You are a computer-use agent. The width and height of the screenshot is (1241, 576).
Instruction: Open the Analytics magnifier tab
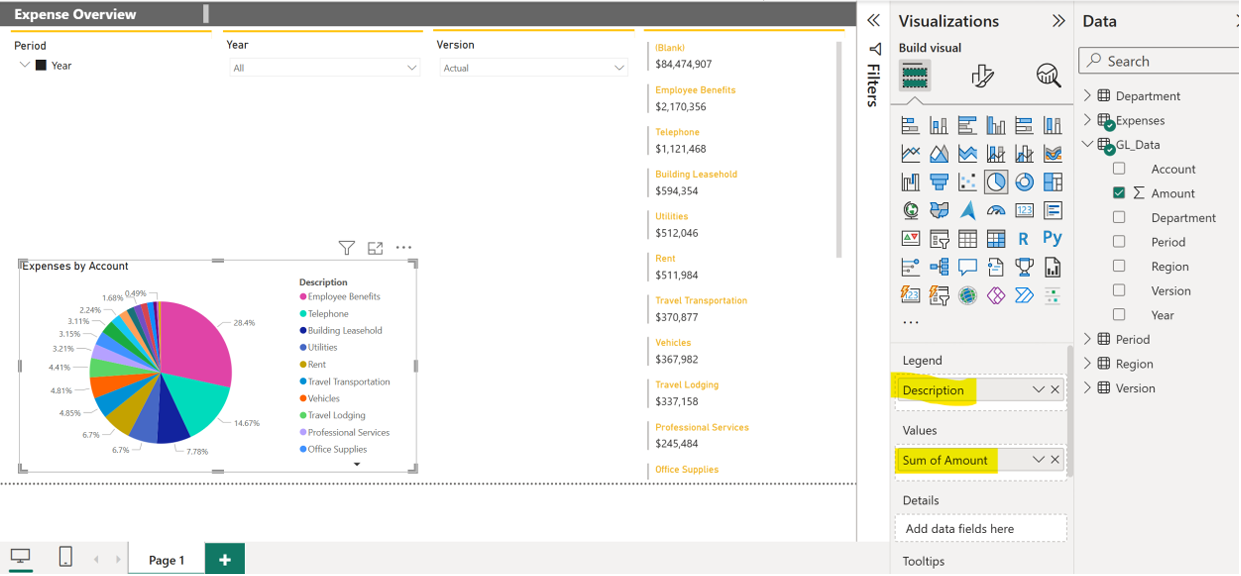pyautogui.click(x=1048, y=76)
